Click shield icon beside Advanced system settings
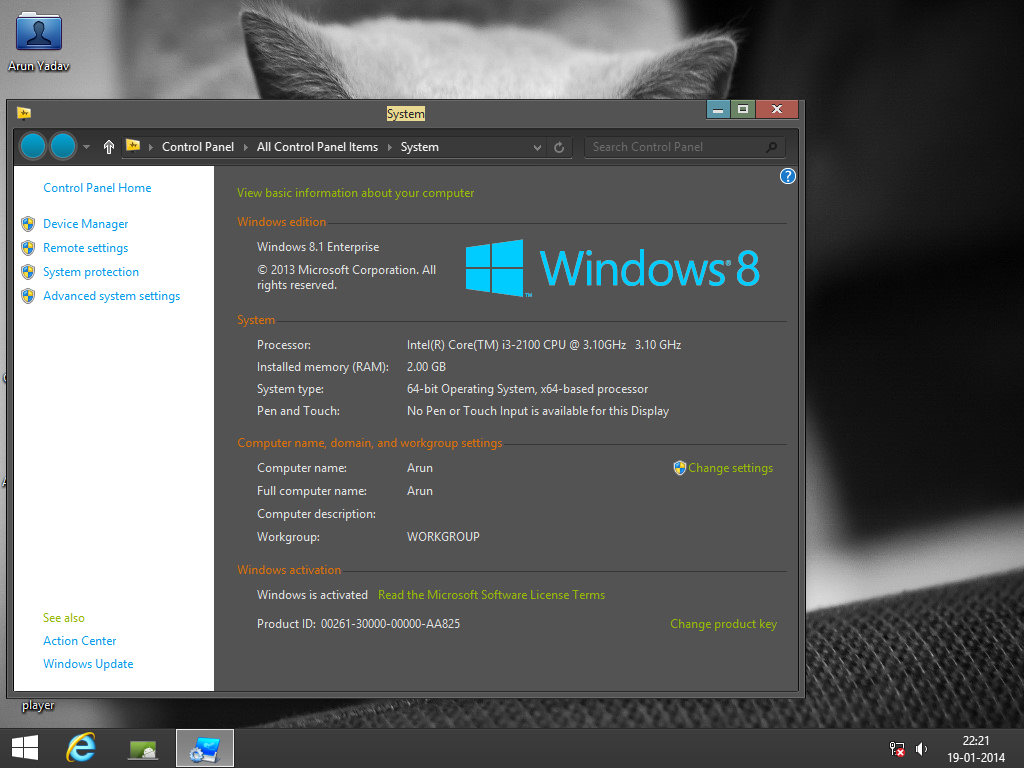Screen dimensions: 1024x768 (28, 296)
